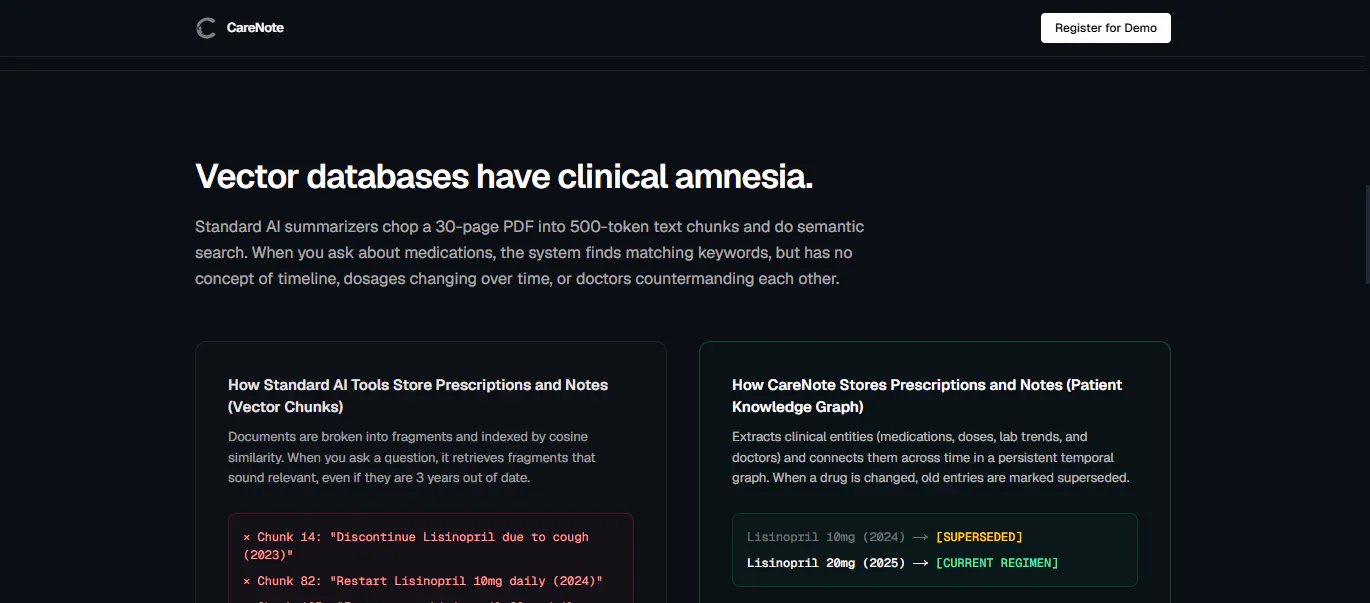The image size is (1370, 603).
Task: Click the text "Extracts clinical entities (medications, doses"
Action: 930,457
